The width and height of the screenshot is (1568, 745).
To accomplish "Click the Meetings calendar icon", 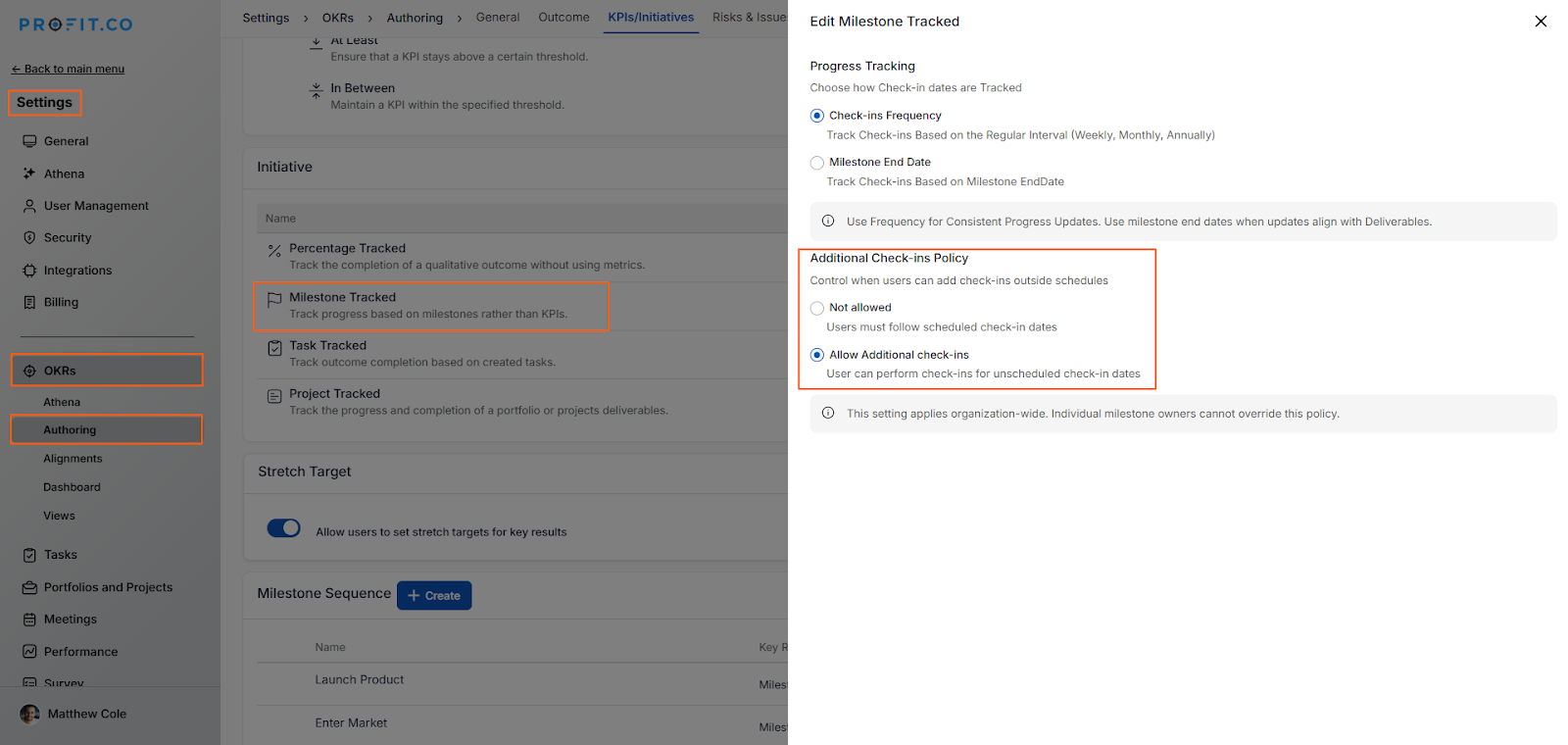I will pyautogui.click(x=29, y=620).
